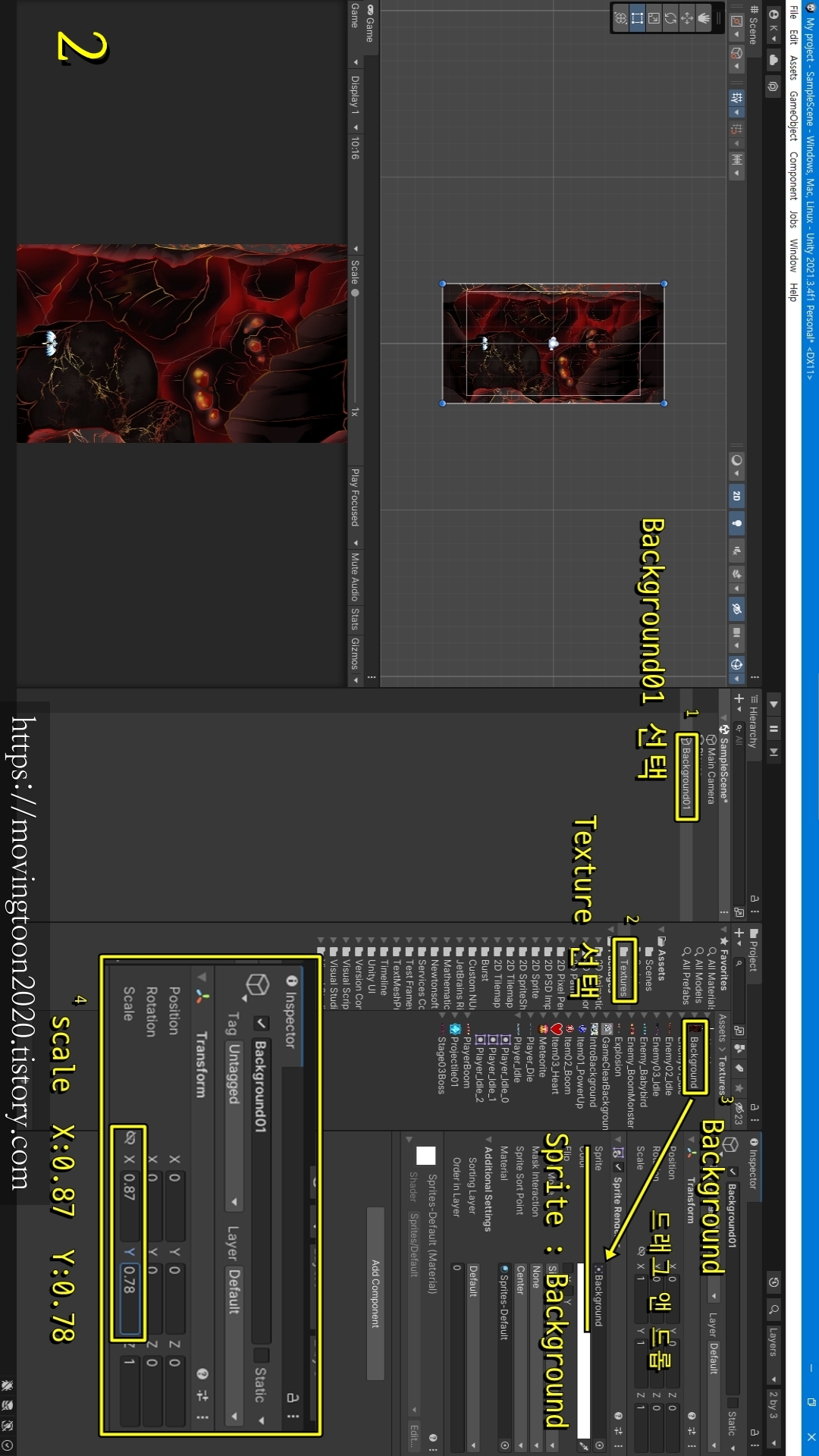Screen dimensions: 819x1456
Task: Collapse the Favorites group in Project
Action: tap(723, 929)
